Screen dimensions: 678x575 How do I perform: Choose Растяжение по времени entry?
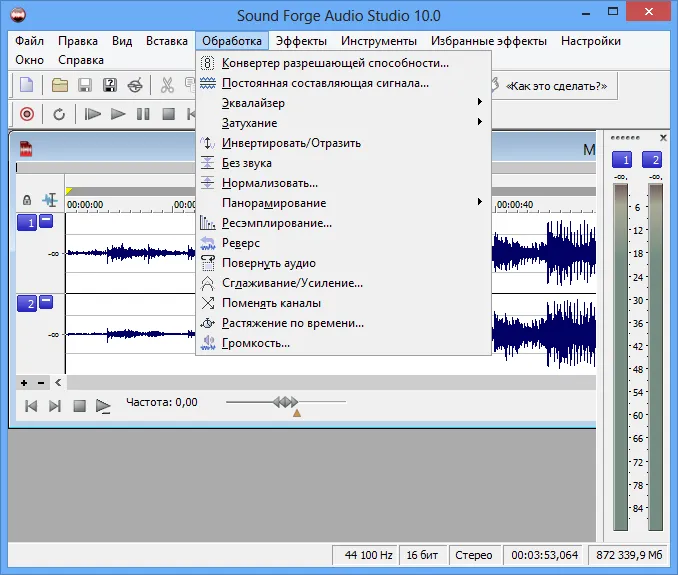click(343, 323)
